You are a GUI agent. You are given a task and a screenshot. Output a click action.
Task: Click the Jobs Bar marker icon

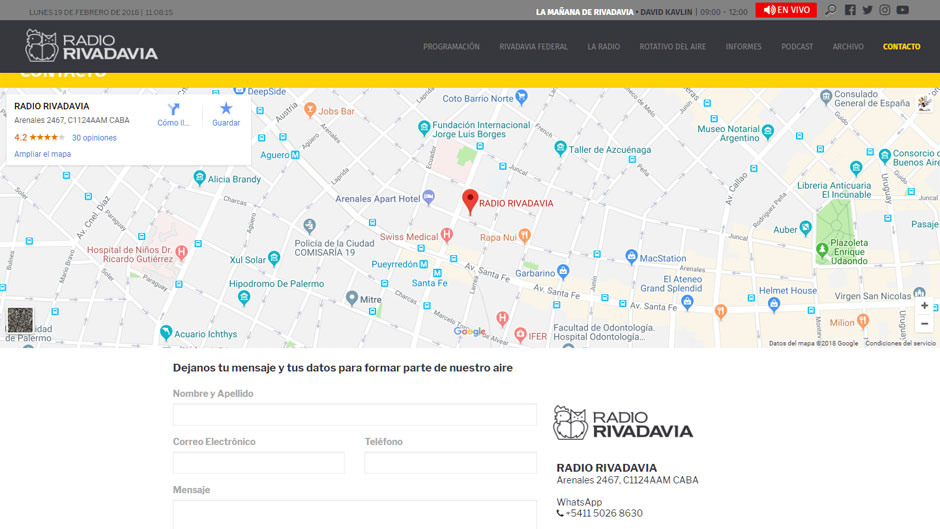310,109
